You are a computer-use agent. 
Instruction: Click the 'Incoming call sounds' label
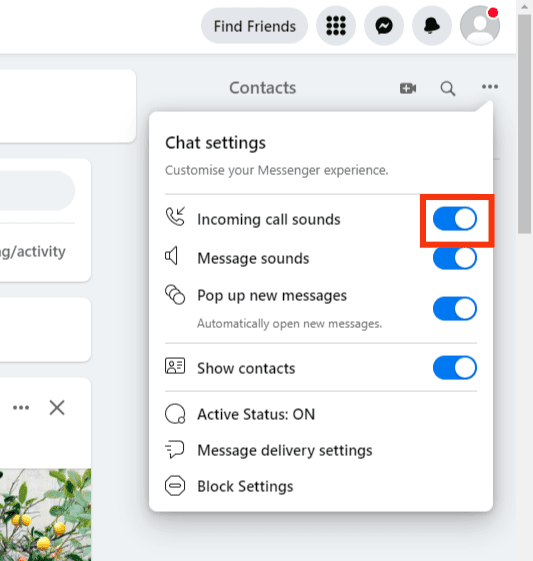tap(269, 219)
